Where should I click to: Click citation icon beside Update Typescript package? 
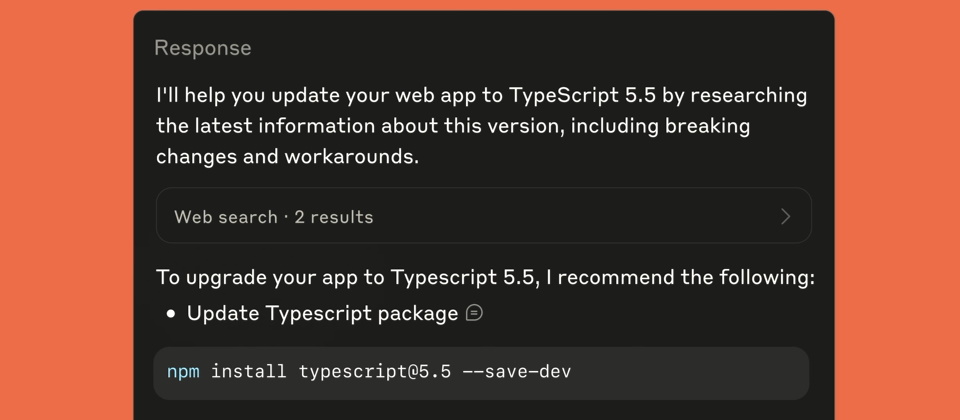point(474,313)
